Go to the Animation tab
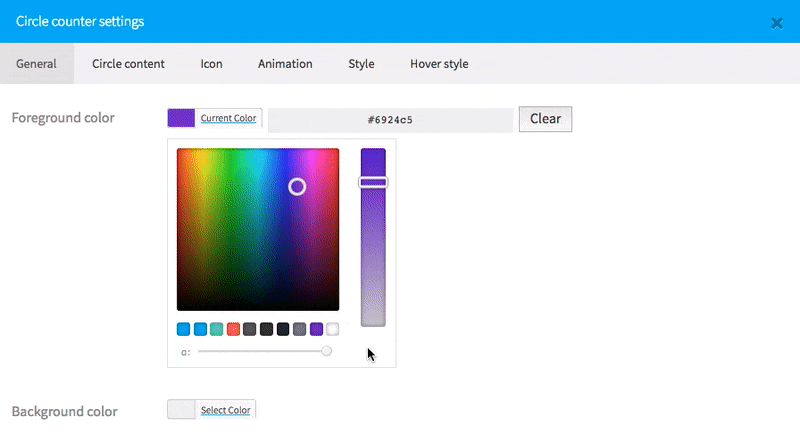Viewport: 800px width, 443px height. 285,64
